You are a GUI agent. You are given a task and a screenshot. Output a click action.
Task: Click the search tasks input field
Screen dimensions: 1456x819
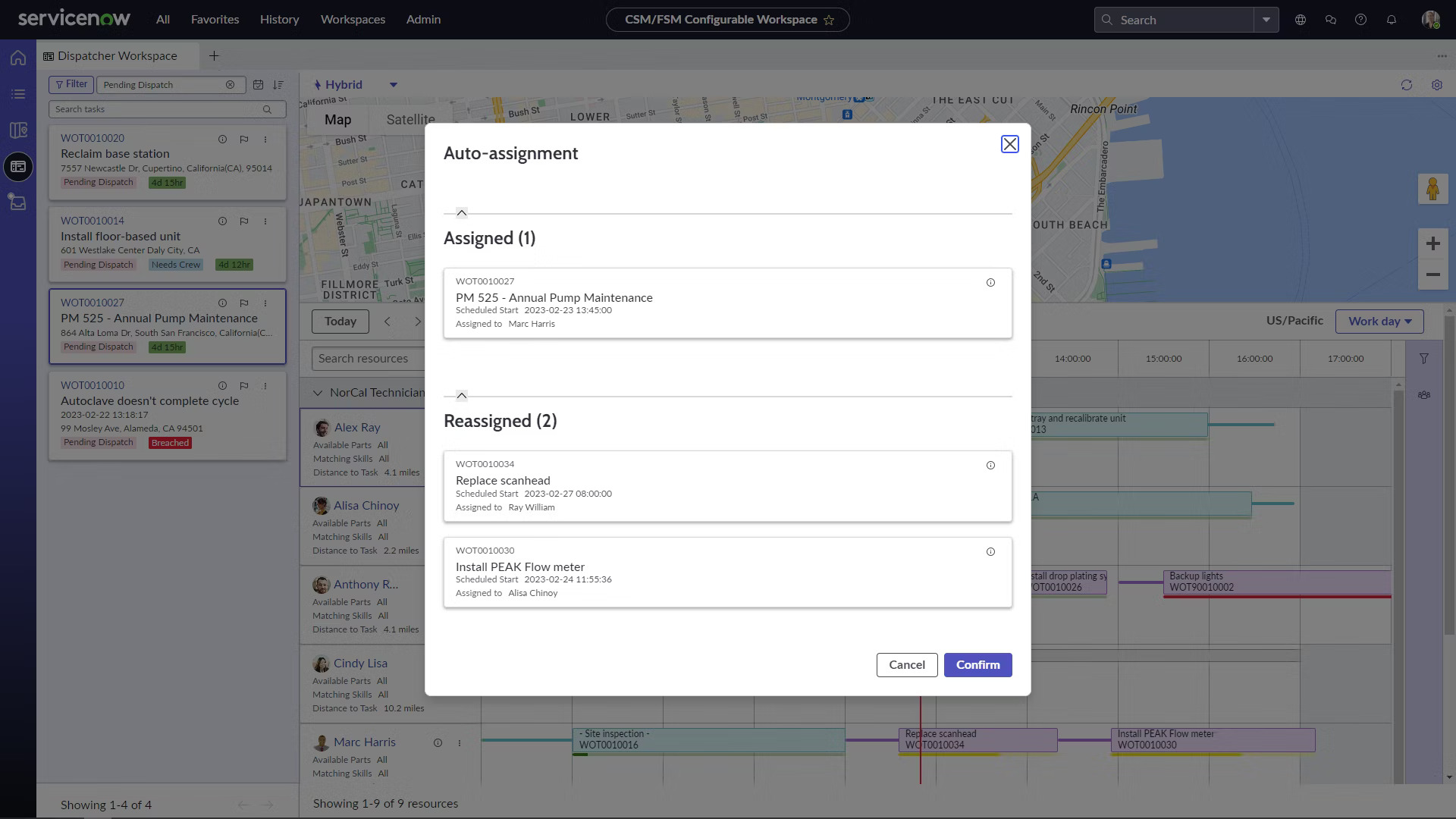point(165,108)
